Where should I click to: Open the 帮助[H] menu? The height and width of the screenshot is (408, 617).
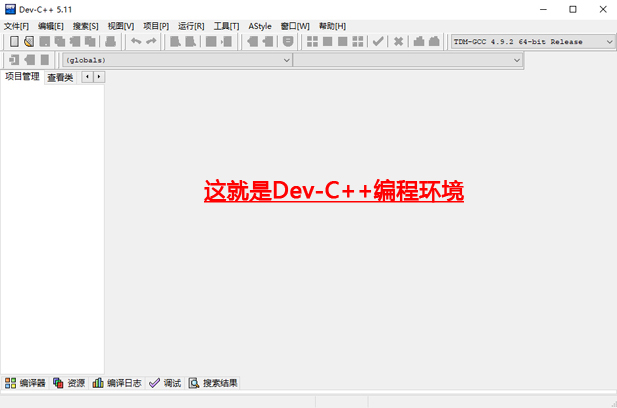(x=332, y=26)
